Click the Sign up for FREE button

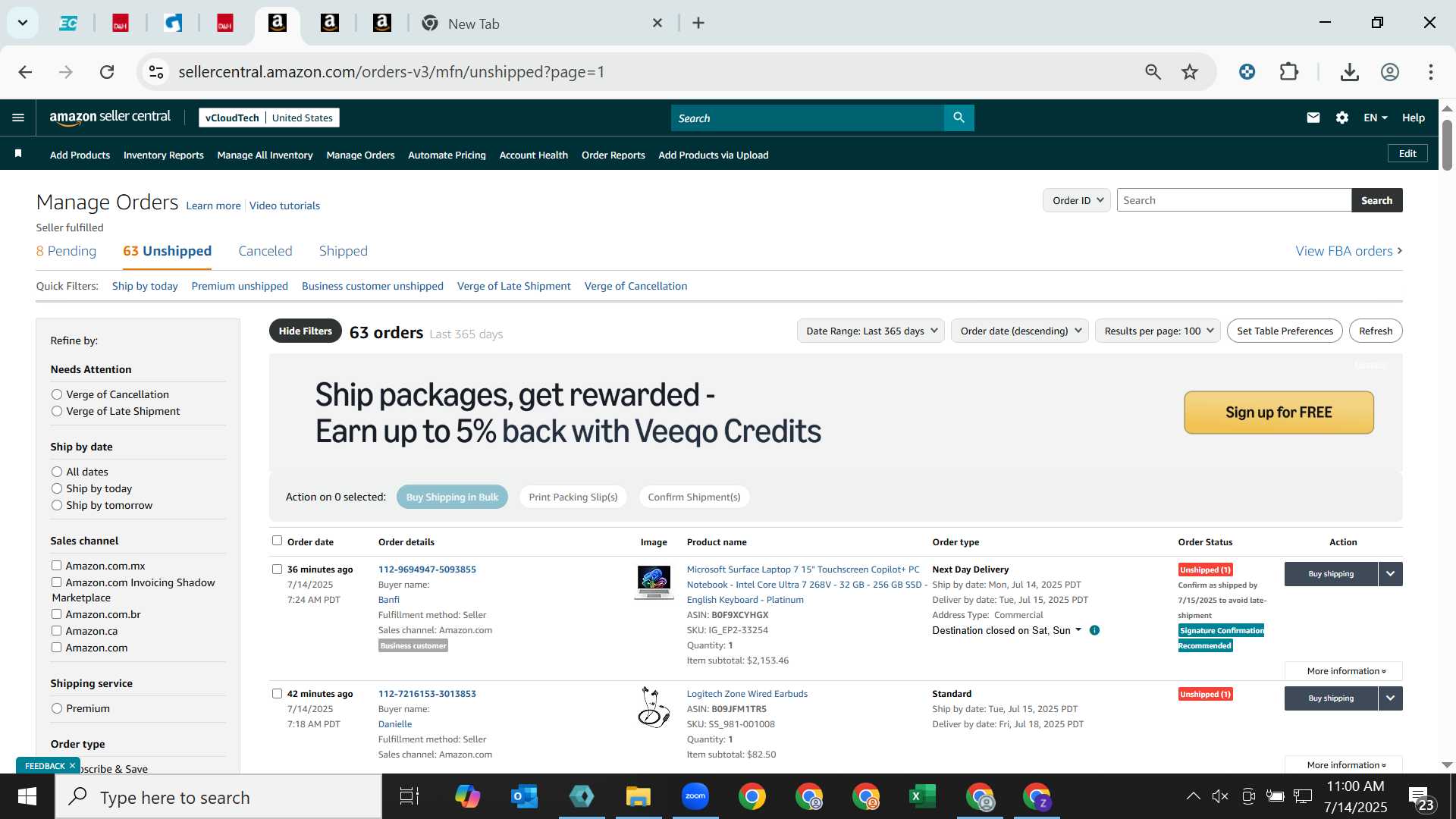point(1279,413)
